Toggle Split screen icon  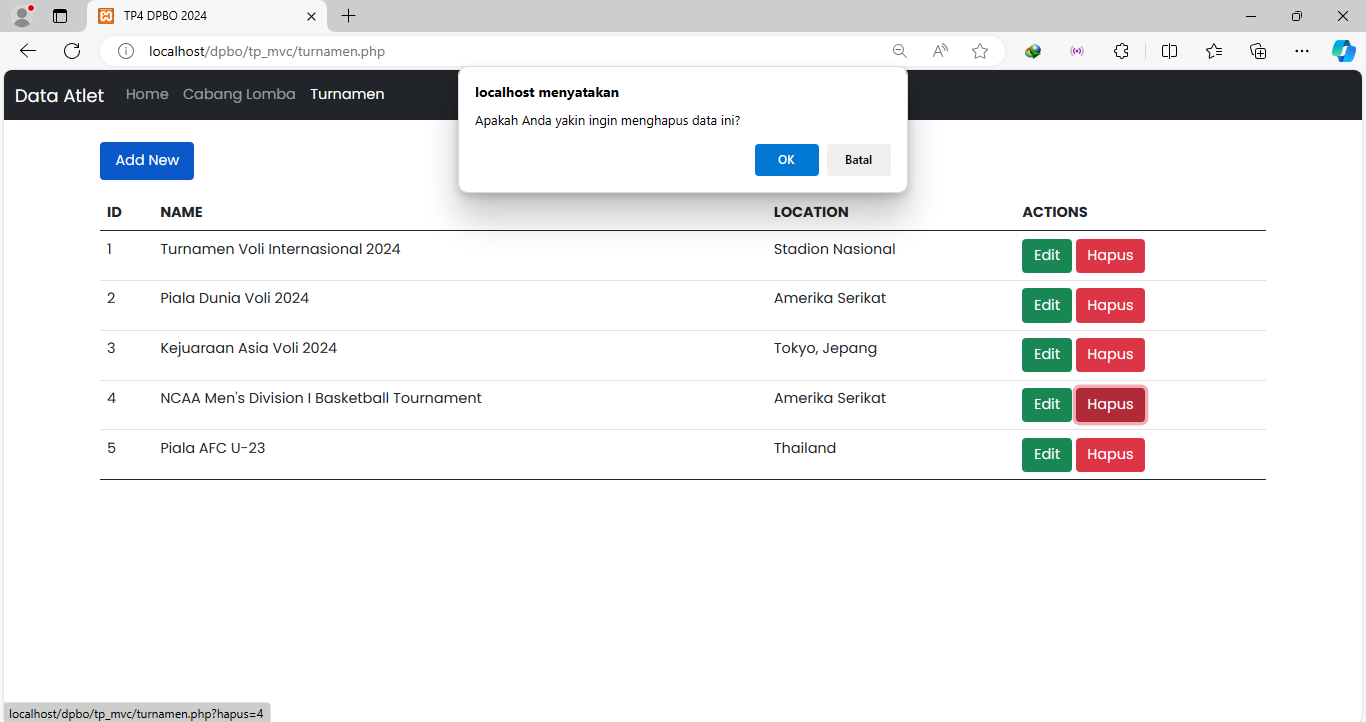1169,51
